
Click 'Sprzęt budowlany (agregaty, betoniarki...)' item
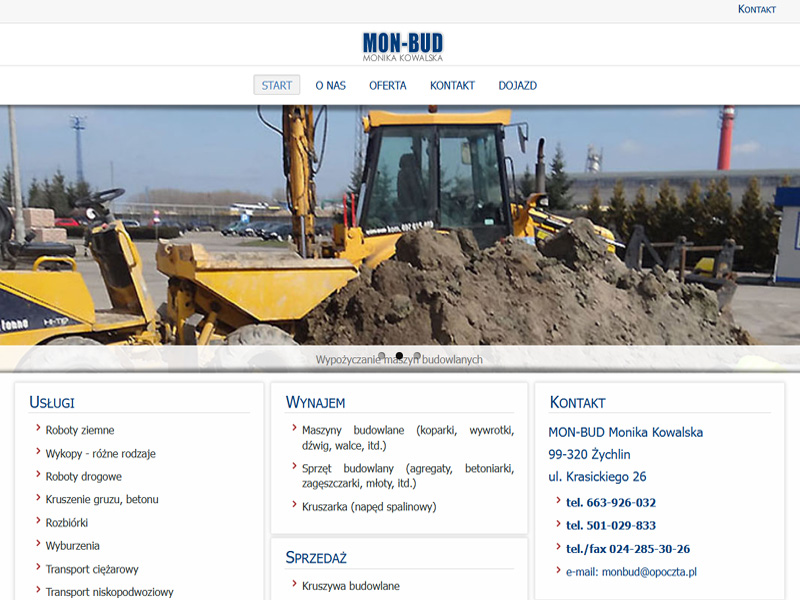408,476
